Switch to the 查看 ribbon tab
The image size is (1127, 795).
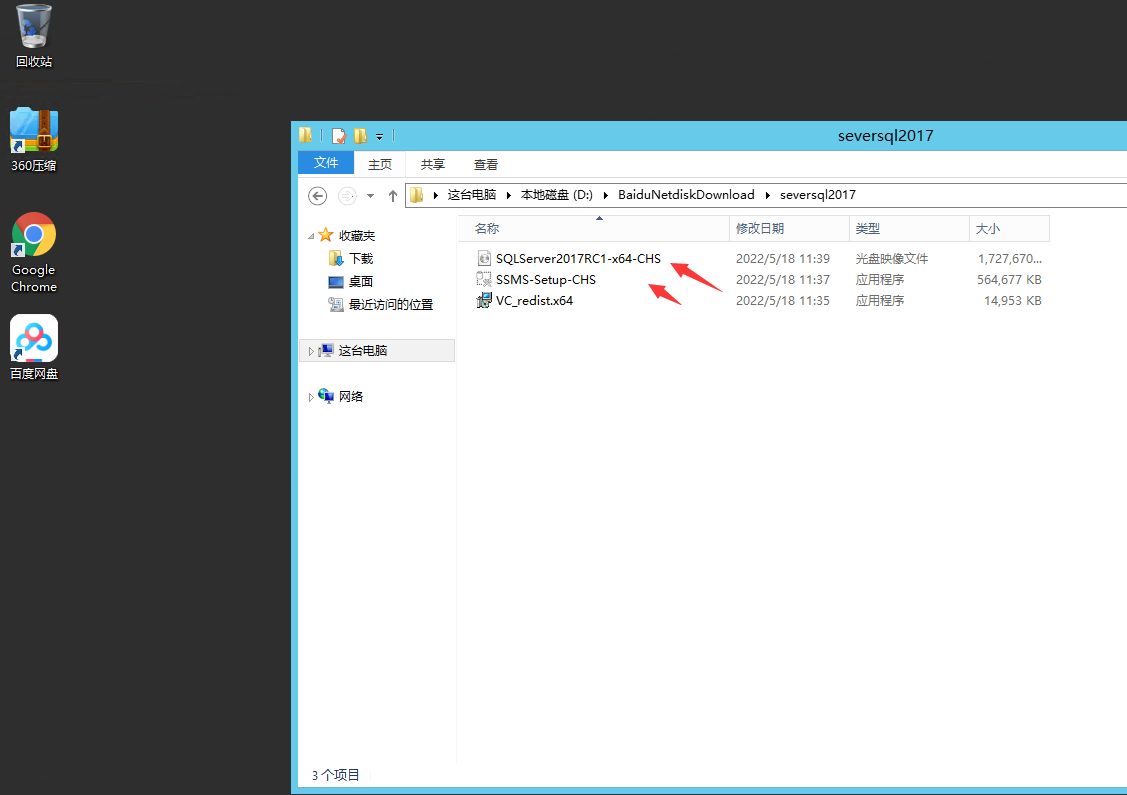[x=486, y=164]
